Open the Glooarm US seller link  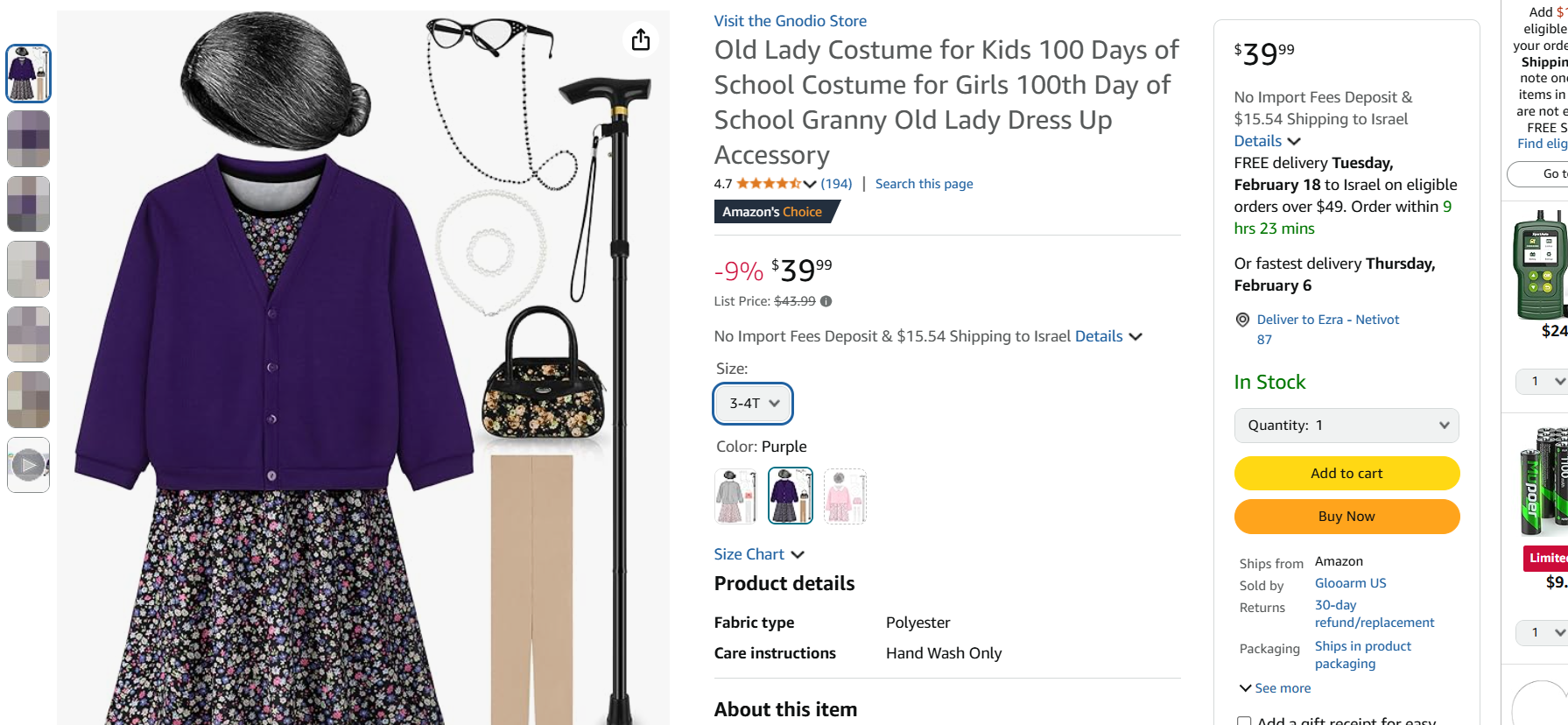coord(1350,583)
